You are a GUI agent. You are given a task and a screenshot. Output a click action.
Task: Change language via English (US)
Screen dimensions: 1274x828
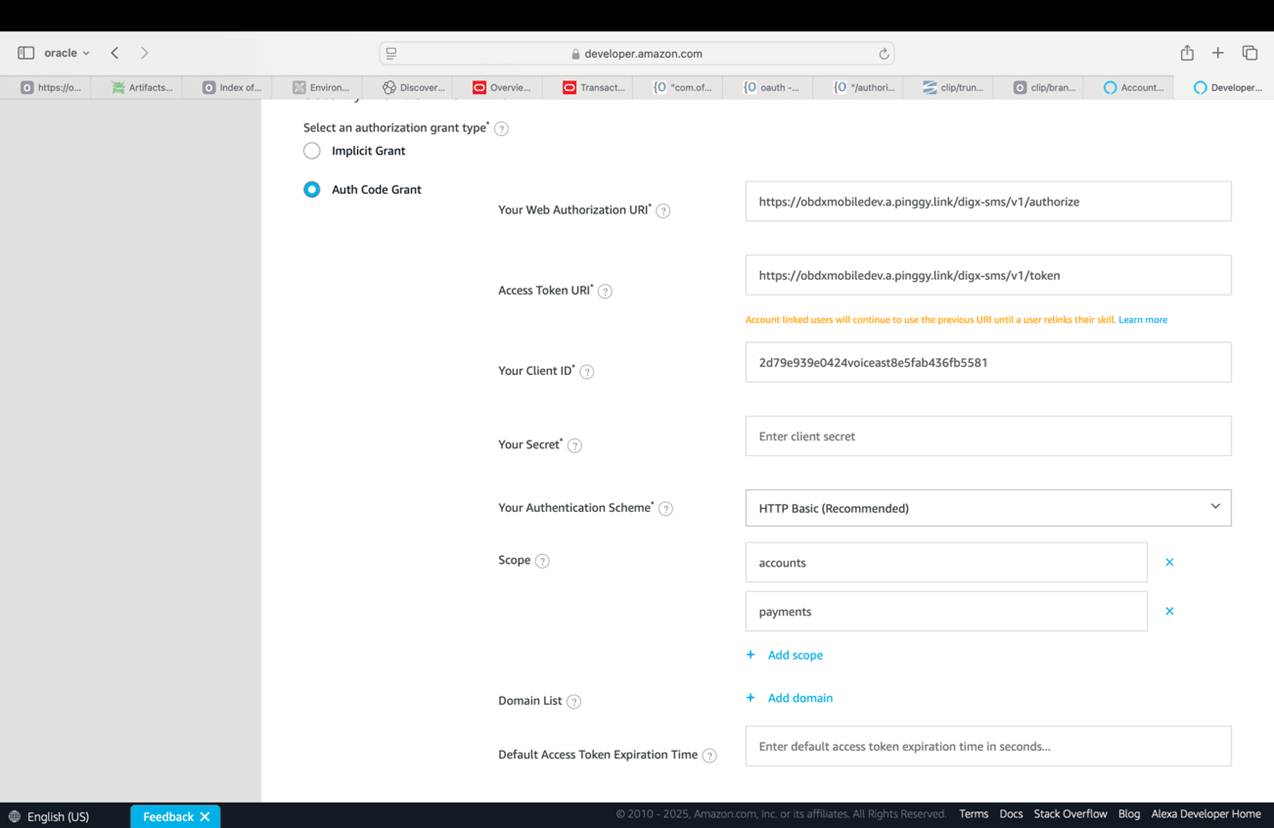[x=58, y=817]
